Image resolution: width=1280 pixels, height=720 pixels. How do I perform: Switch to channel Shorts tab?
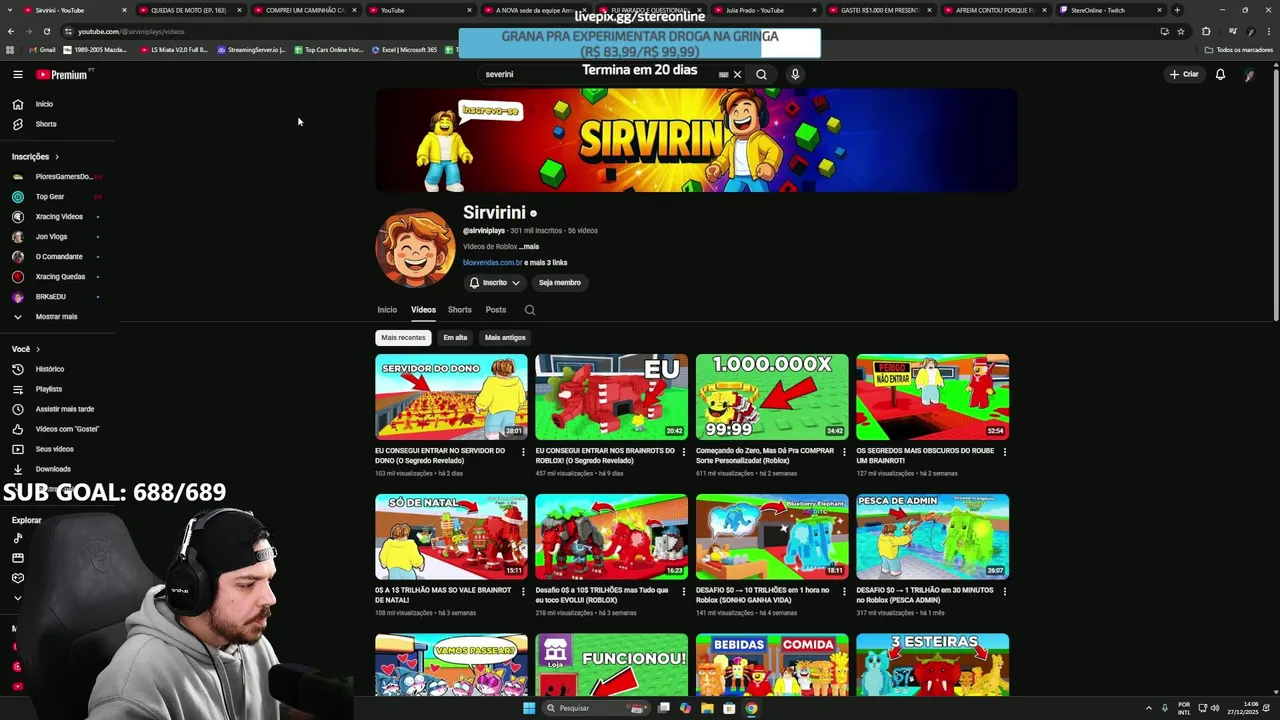click(460, 310)
